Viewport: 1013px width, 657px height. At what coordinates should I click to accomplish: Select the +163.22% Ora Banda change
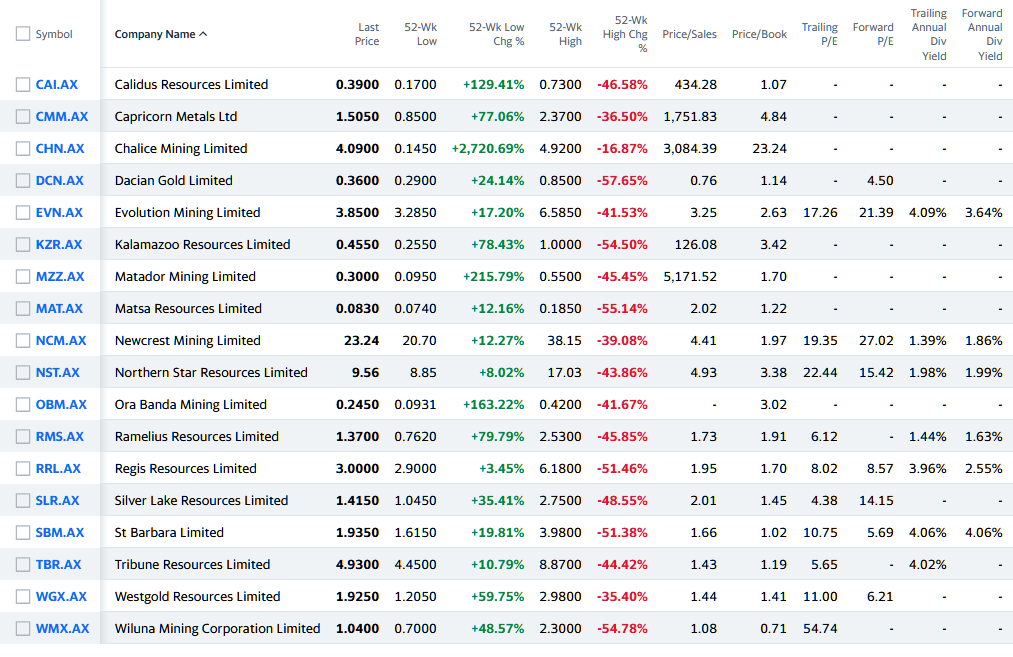(494, 404)
